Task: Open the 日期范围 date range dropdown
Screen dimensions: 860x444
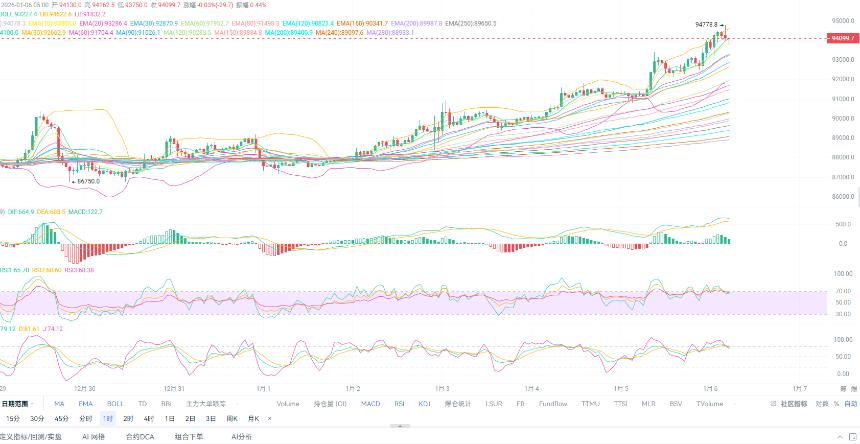Action: (x=18, y=404)
